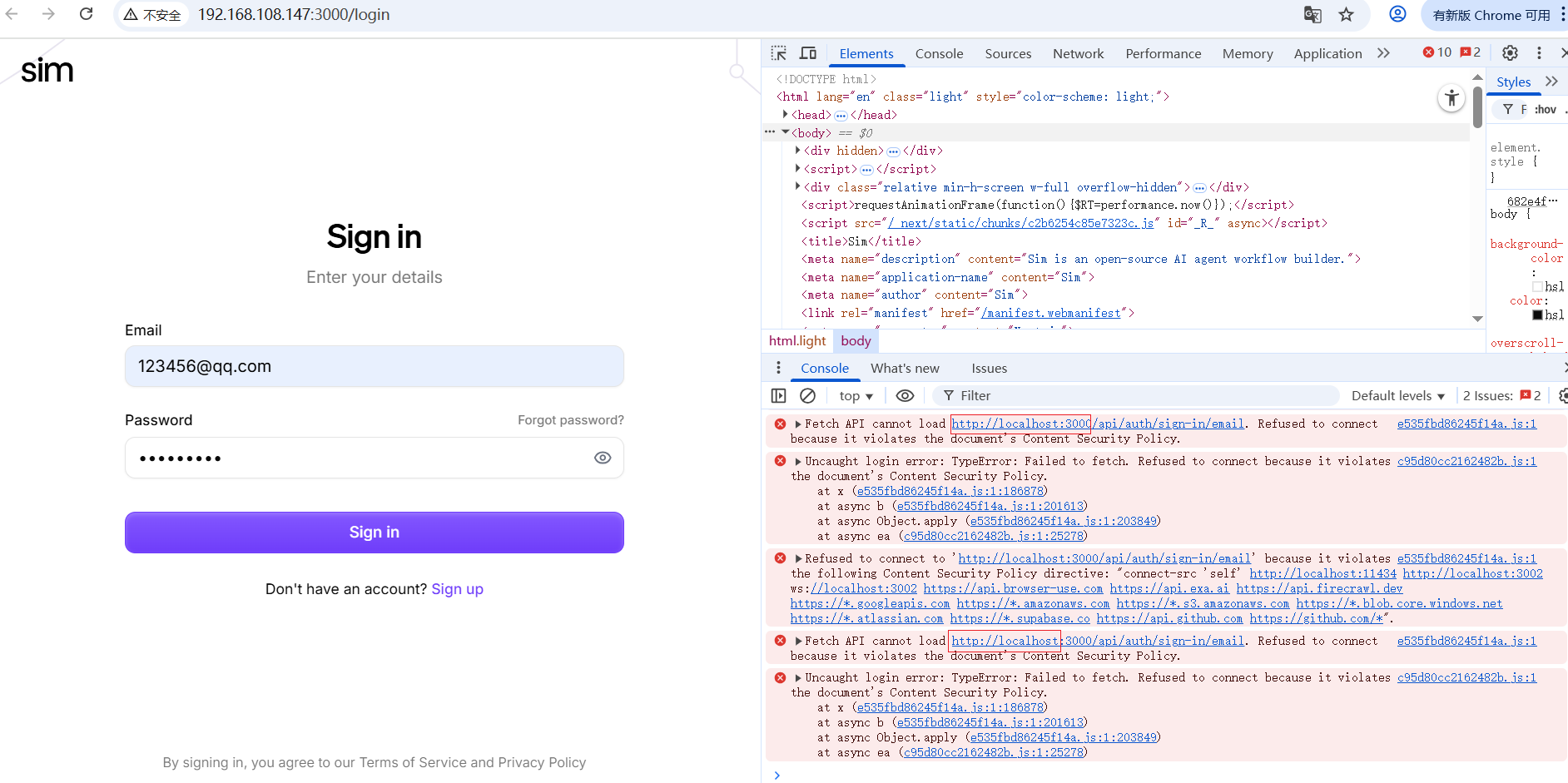The width and height of the screenshot is (1568, 783).
Task: Open the translate page icon in address bar
Action: [x=1312, y=14]
